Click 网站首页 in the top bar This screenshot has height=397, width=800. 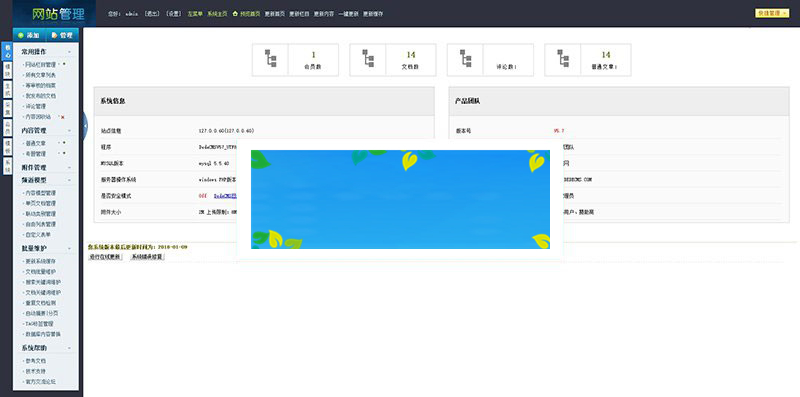click(250, 14)
